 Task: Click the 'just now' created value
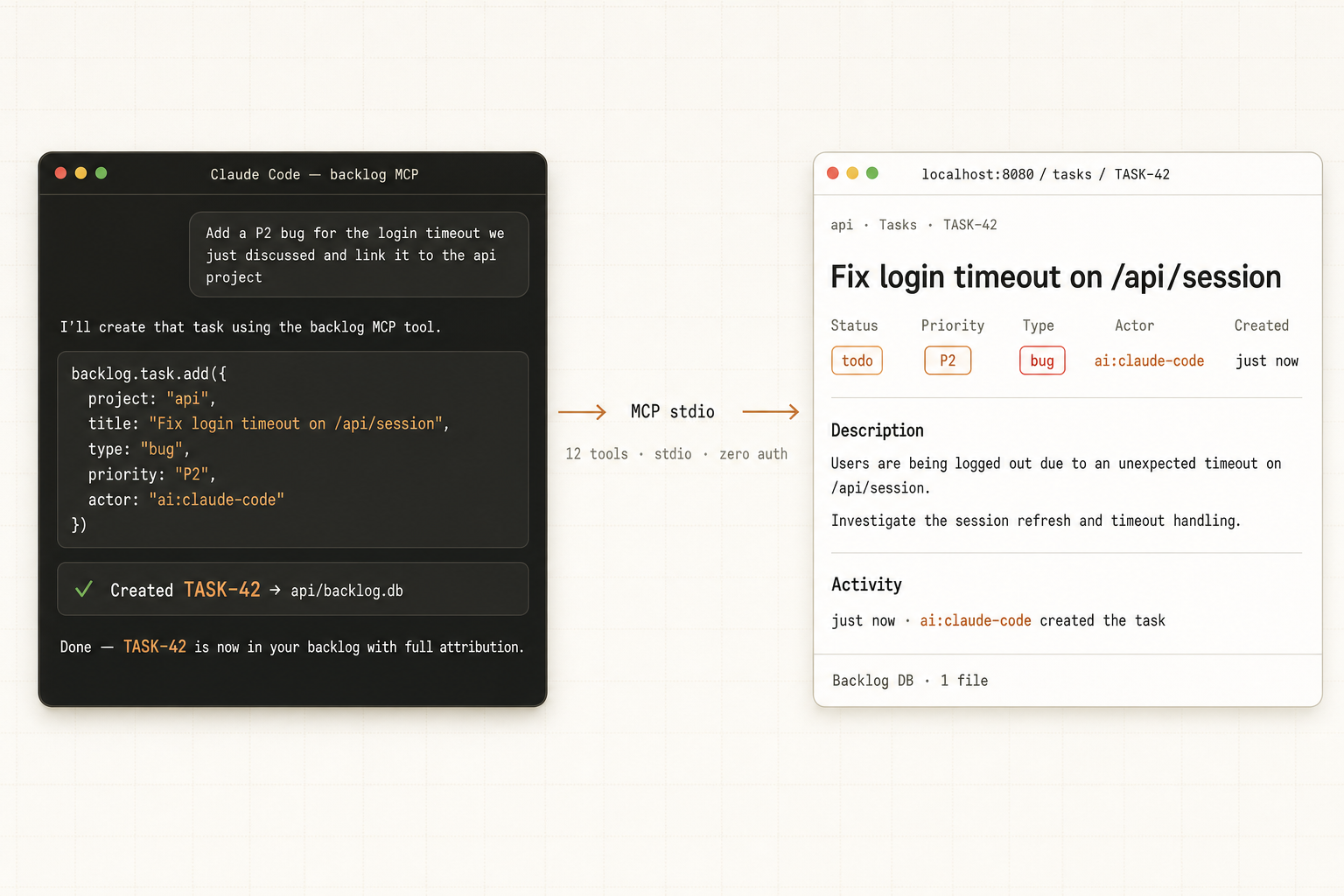pos(1267,360)
